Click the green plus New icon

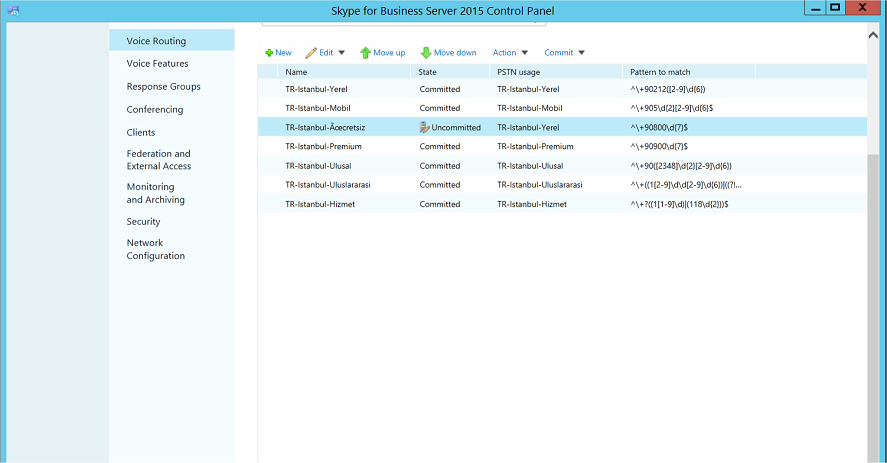click(269, 53)
